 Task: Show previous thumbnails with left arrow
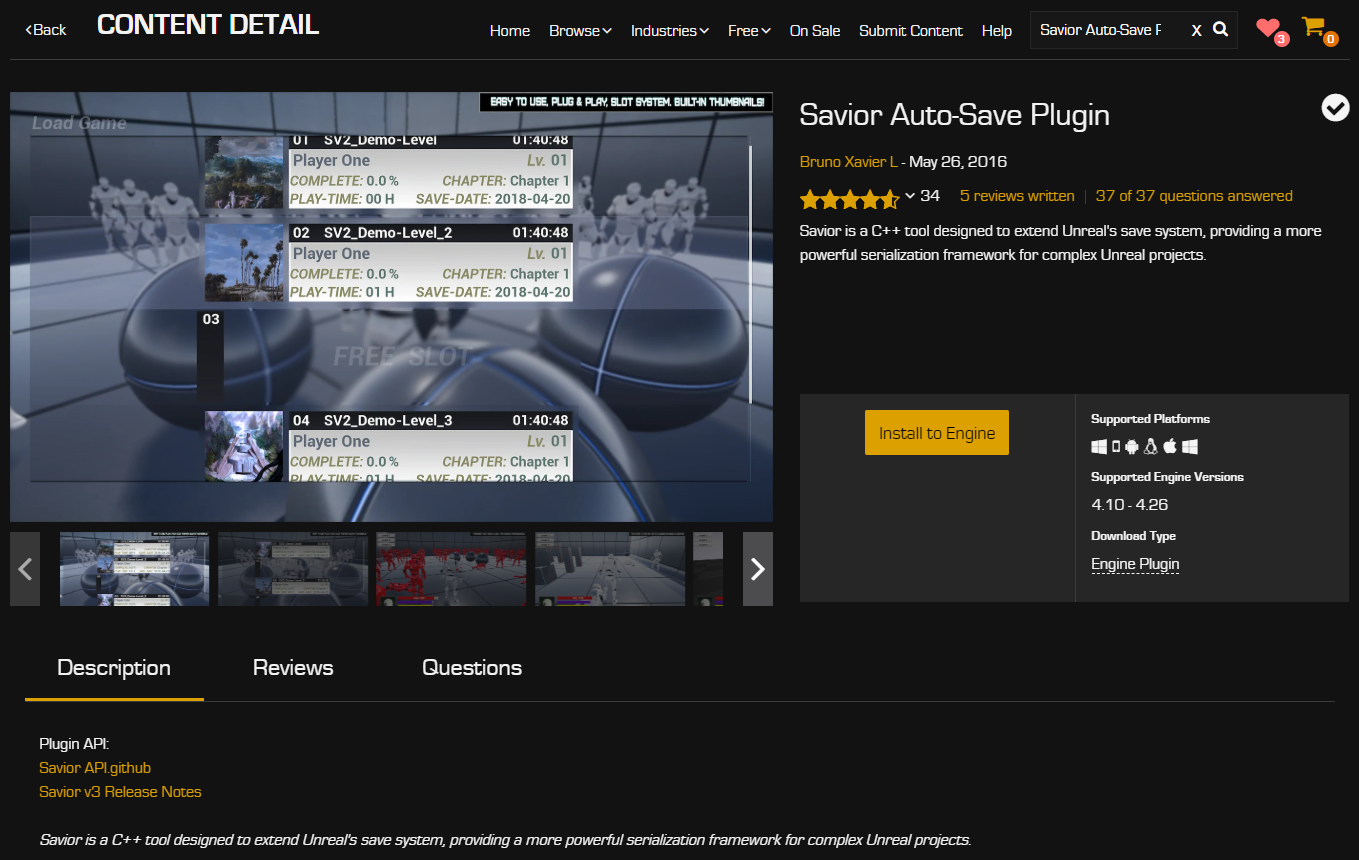coord(25,569)
